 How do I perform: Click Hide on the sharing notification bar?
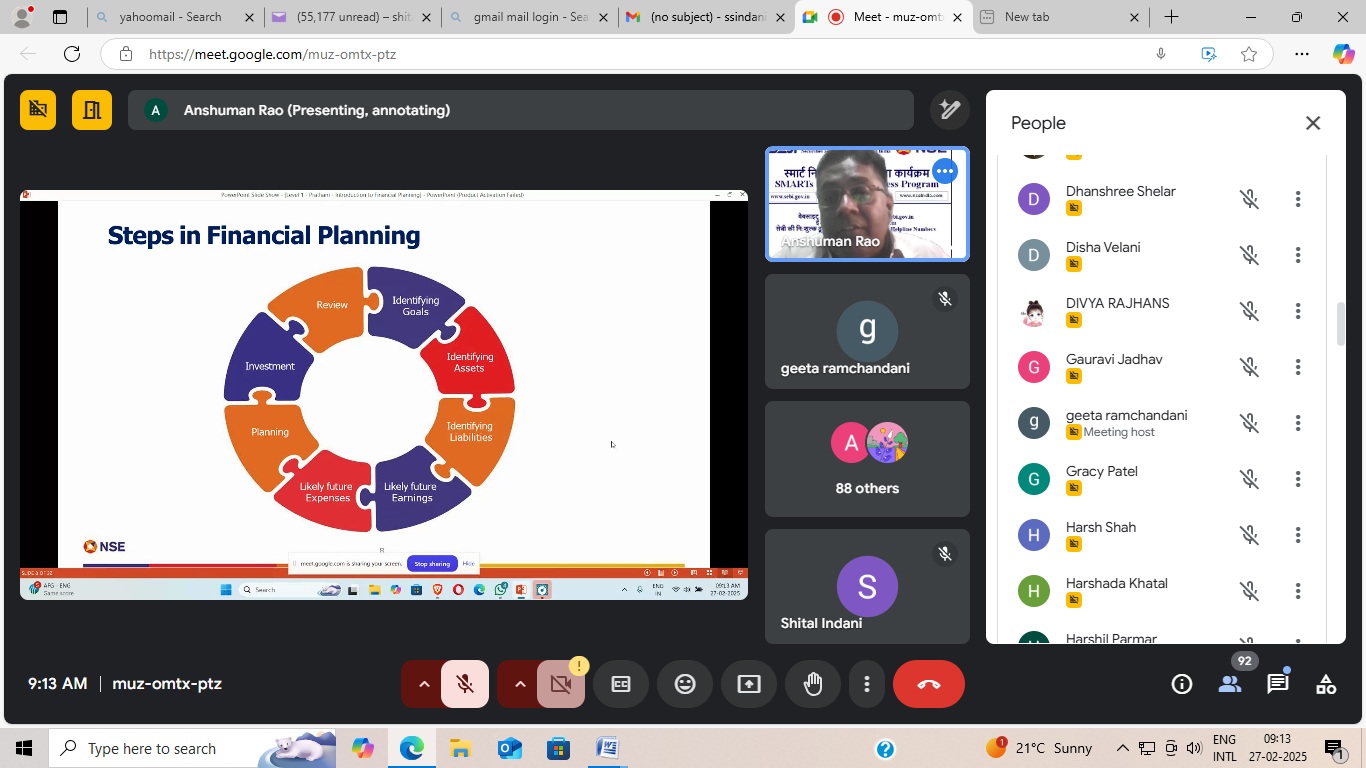[468, 564]
